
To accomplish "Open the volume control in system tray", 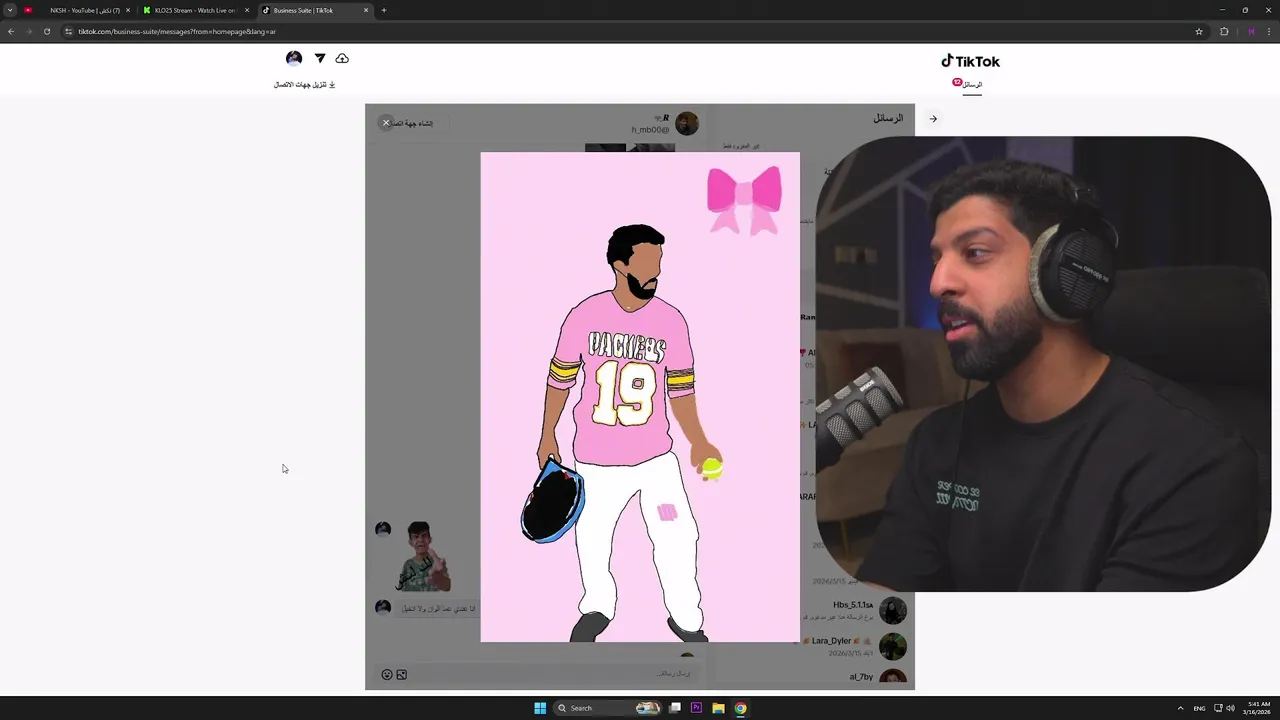I will point(1230,708).
